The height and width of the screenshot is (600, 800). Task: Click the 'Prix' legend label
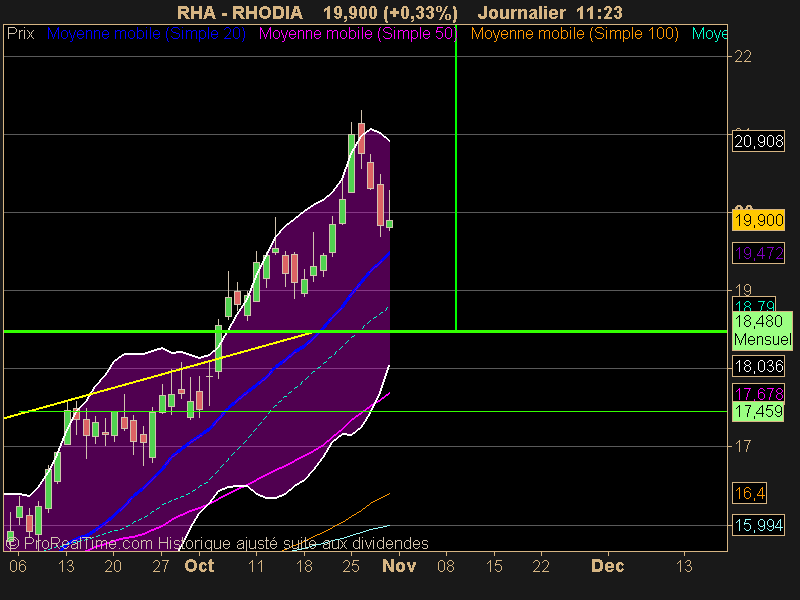pyautogui.click(x=20, y=34)
